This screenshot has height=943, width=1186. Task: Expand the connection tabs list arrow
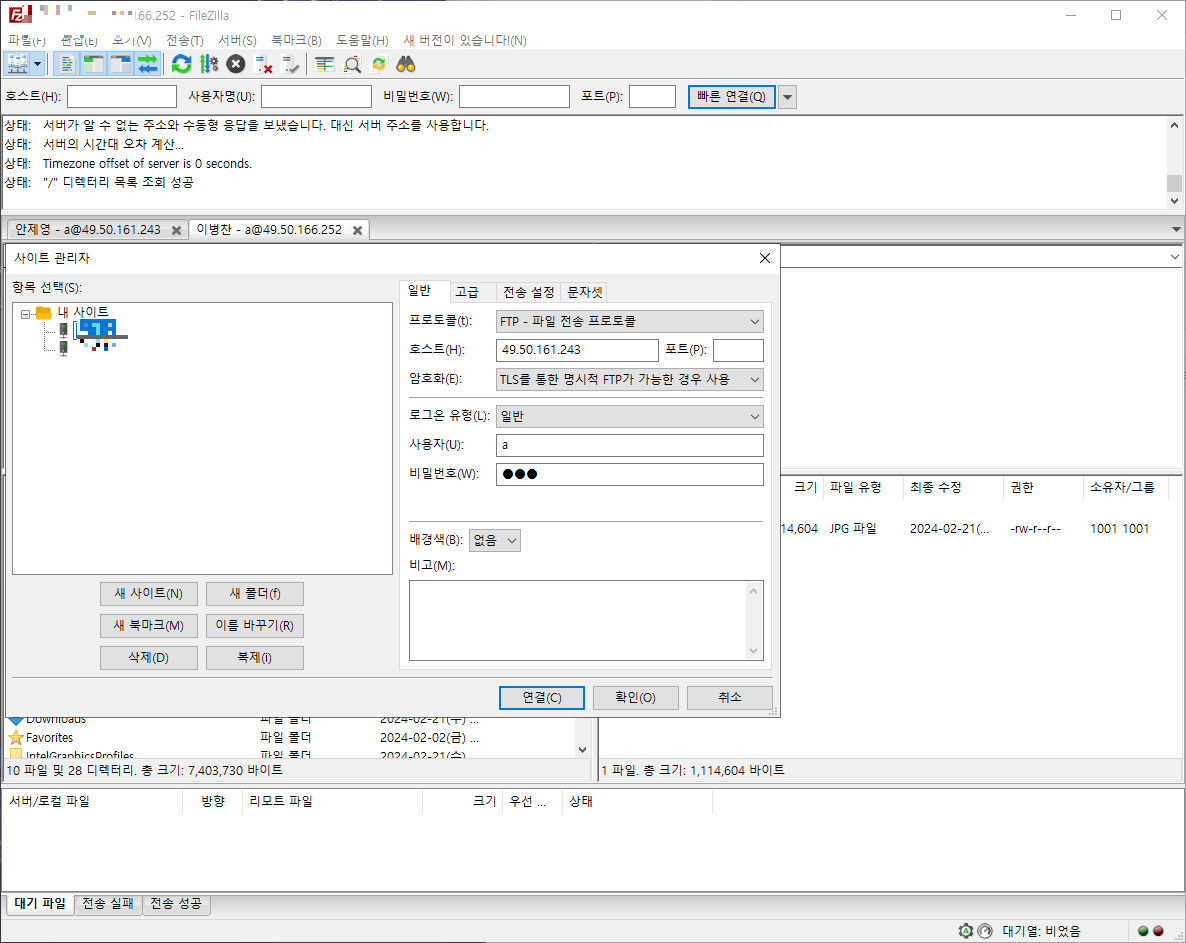click(x=1176, y=229)
